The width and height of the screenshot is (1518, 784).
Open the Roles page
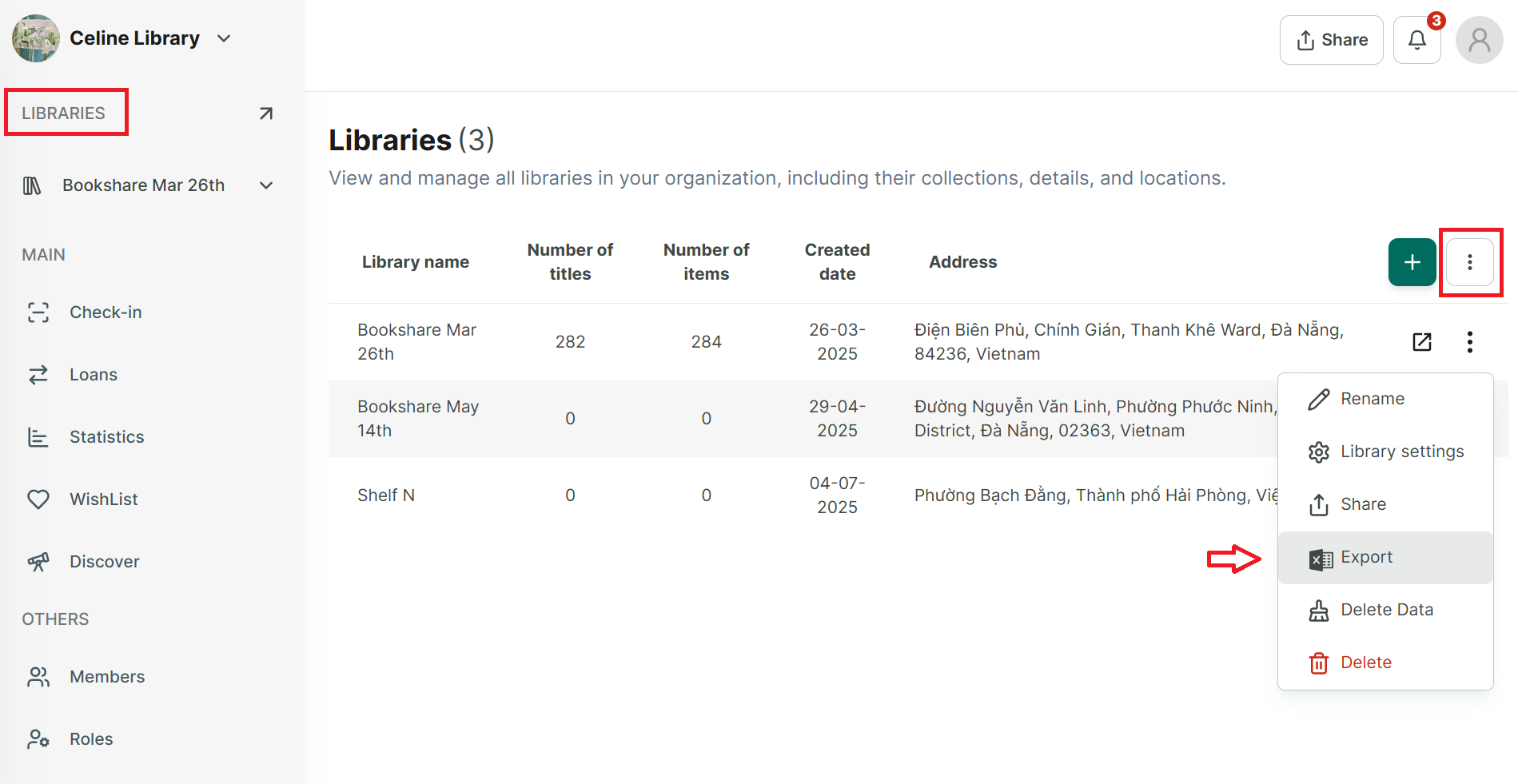pyautogui.click(x=91, y=739)
